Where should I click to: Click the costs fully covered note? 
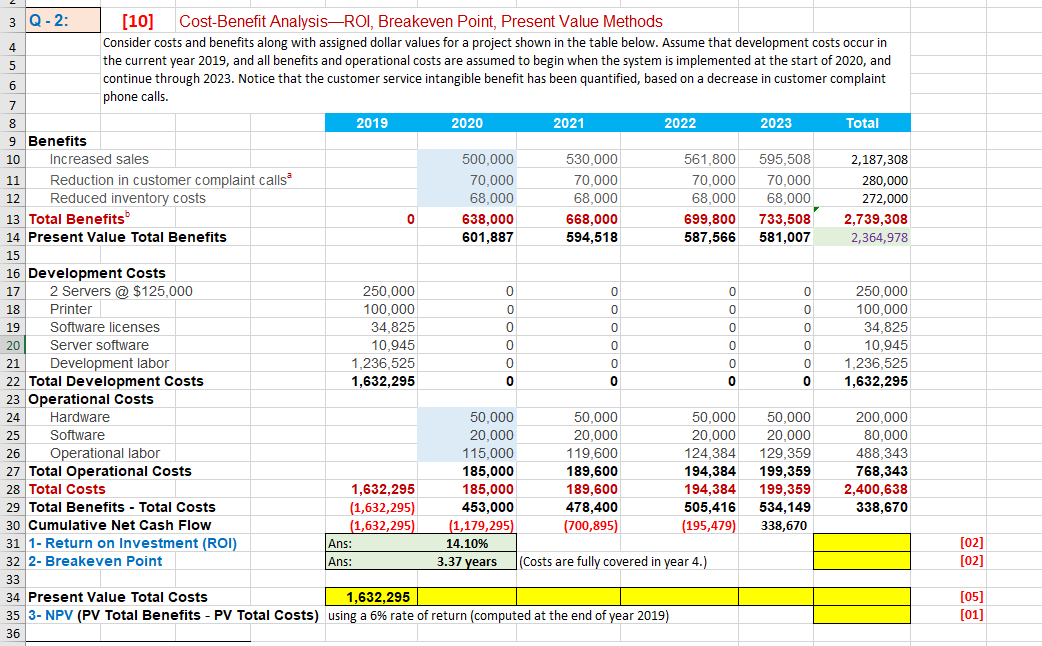pos(613,562)
